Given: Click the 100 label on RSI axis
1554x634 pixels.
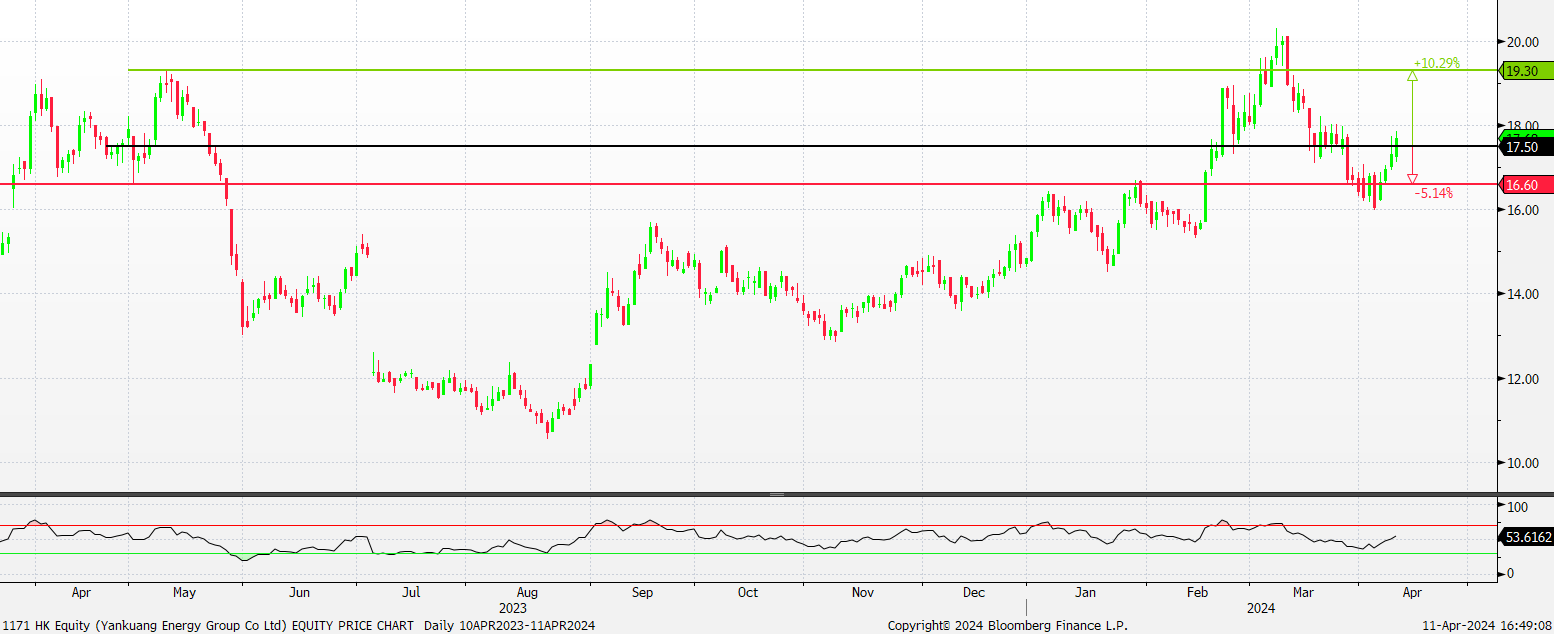Looking at the screenshot, I should [x=1518, y=508].
